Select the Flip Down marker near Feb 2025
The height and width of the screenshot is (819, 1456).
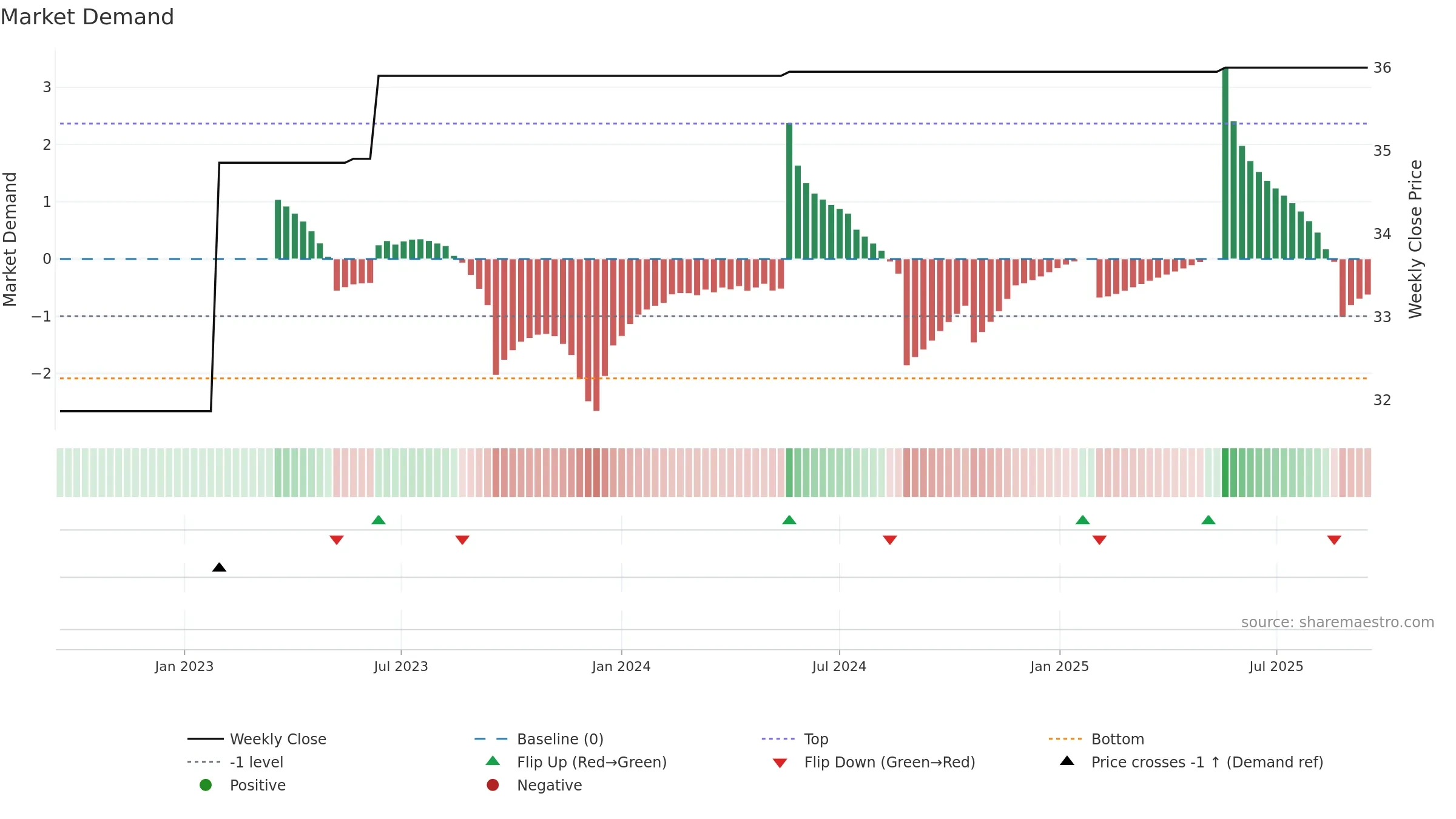click(x=1099, y=540)
